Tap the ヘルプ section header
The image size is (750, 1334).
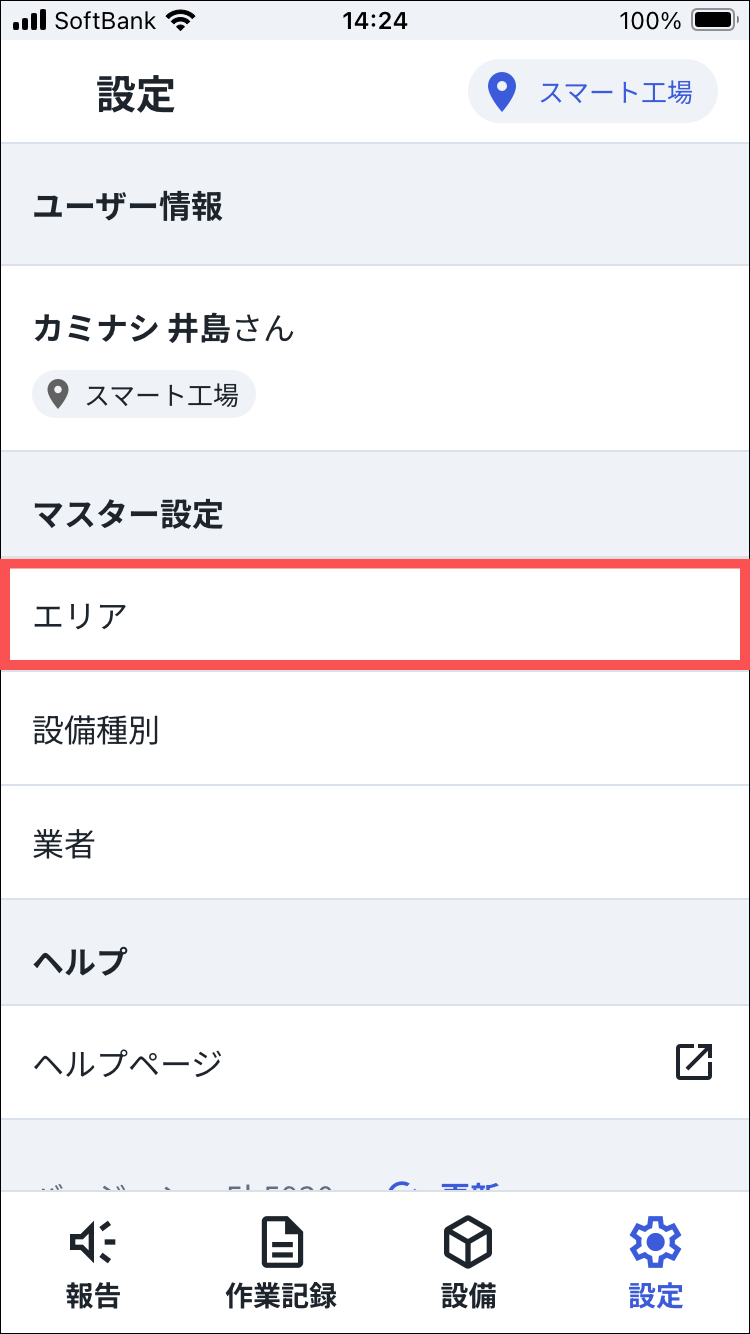(x=80, y=961)
